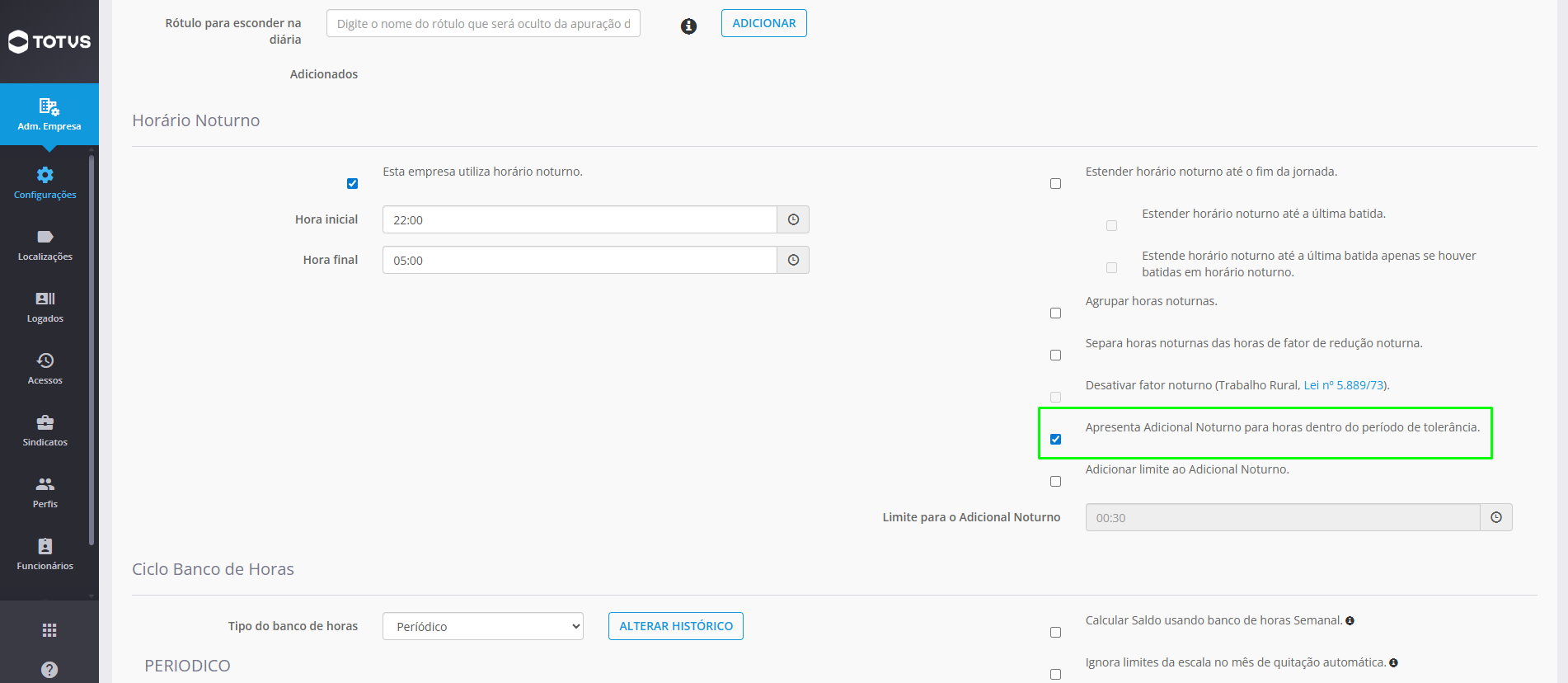The image size is (1568, 683).
Task: Click the ADICIONAR button
Action: tap(764, 23)
